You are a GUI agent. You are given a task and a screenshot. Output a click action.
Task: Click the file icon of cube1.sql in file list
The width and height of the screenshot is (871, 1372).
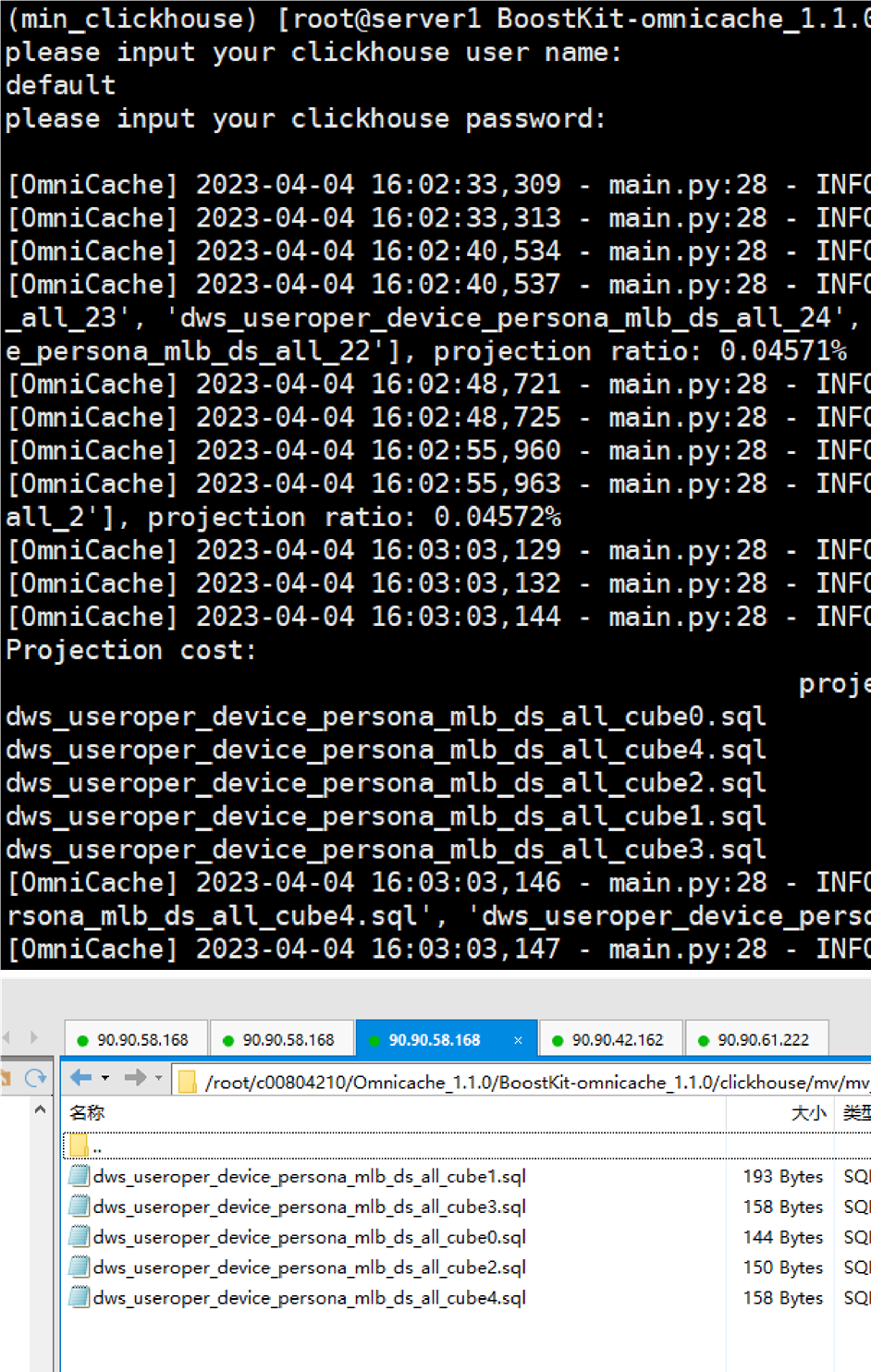(x=80, y=1176)
